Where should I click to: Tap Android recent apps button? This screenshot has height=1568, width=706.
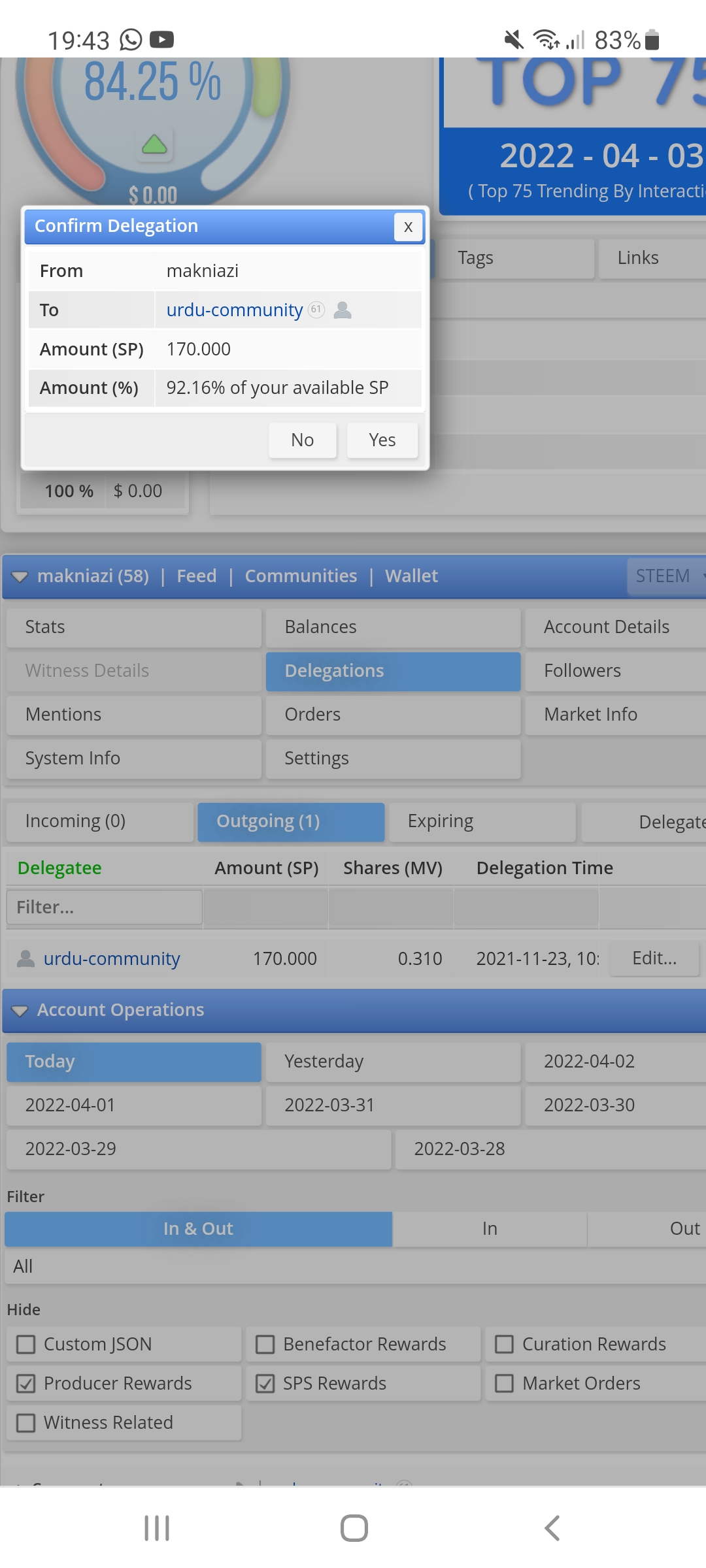pyautogui.click(x=157, y=1528)
